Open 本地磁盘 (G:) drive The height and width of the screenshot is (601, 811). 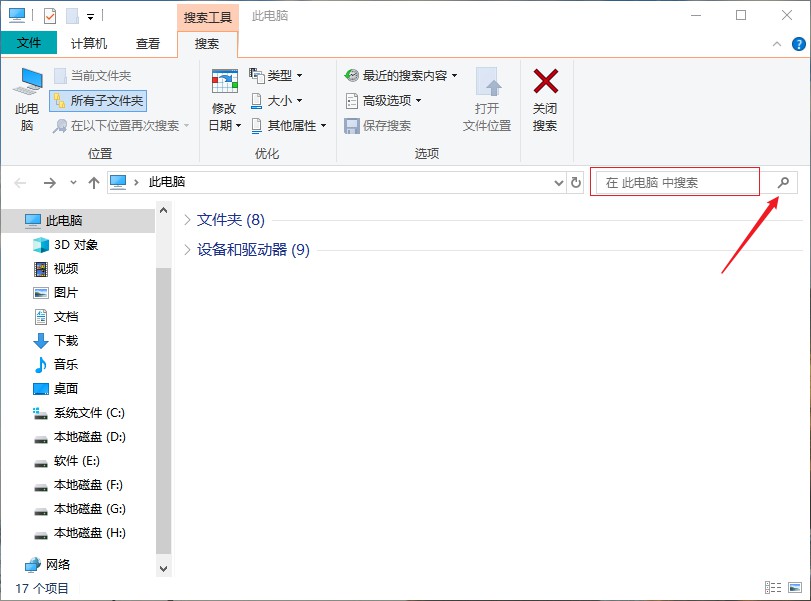[78, 509]
